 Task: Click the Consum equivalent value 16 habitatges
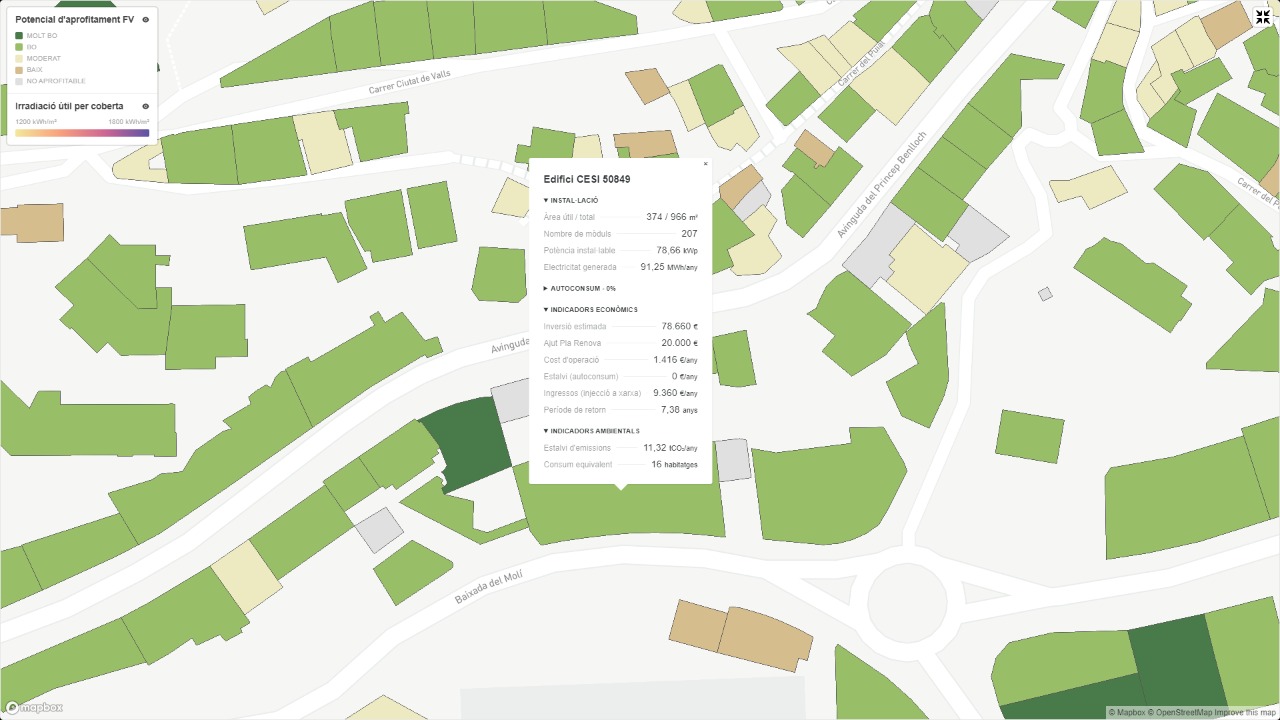(x=674, y=464)
